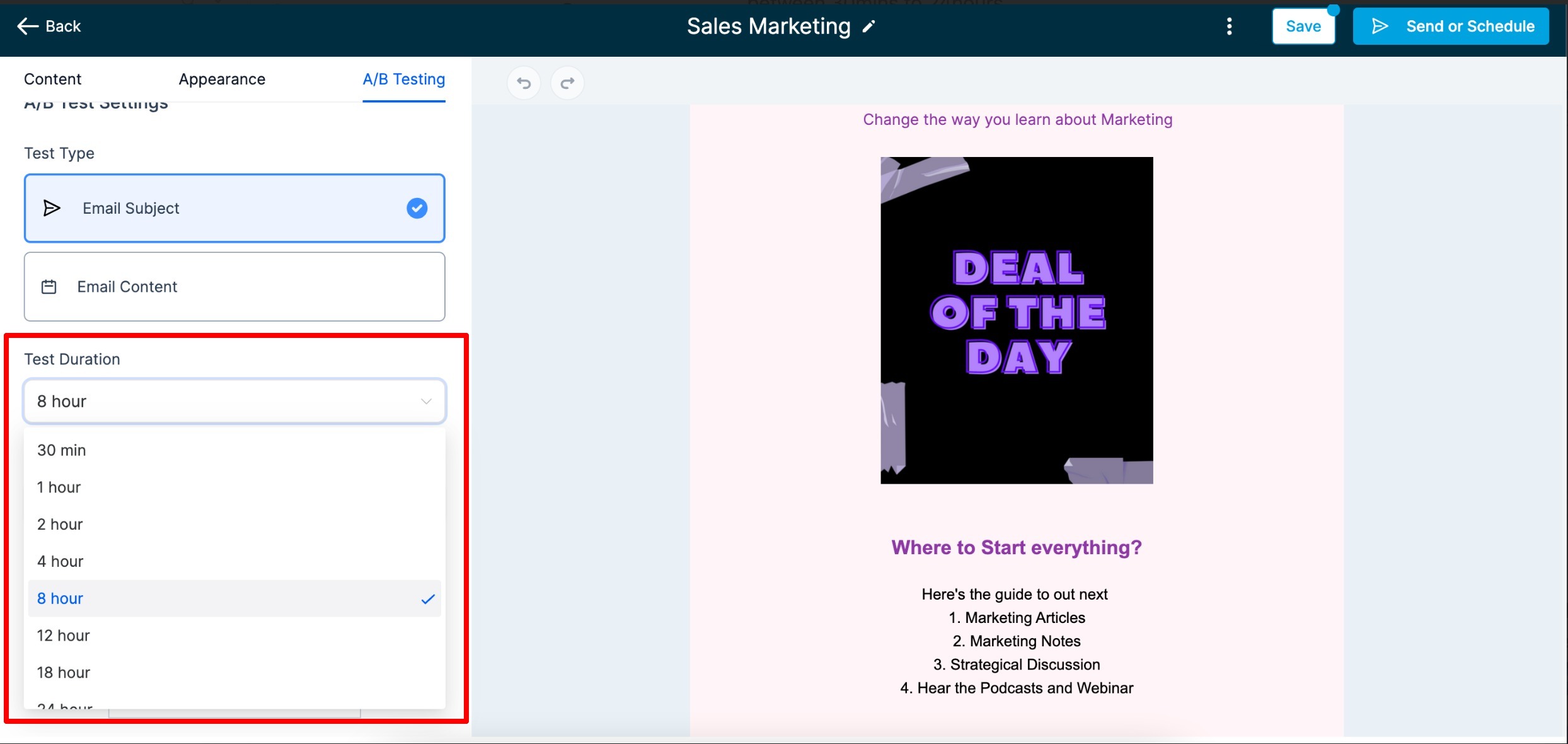Click the paper plane icon in Email Subject
The height and width of the screenshot is (744, 1568).
click(52, 208)
